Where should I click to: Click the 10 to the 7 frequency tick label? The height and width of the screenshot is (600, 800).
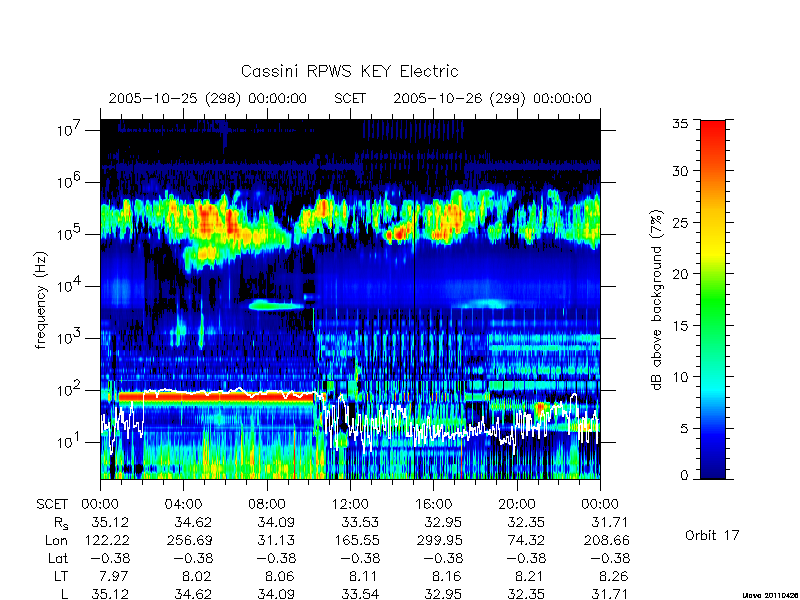click(69, 130)
